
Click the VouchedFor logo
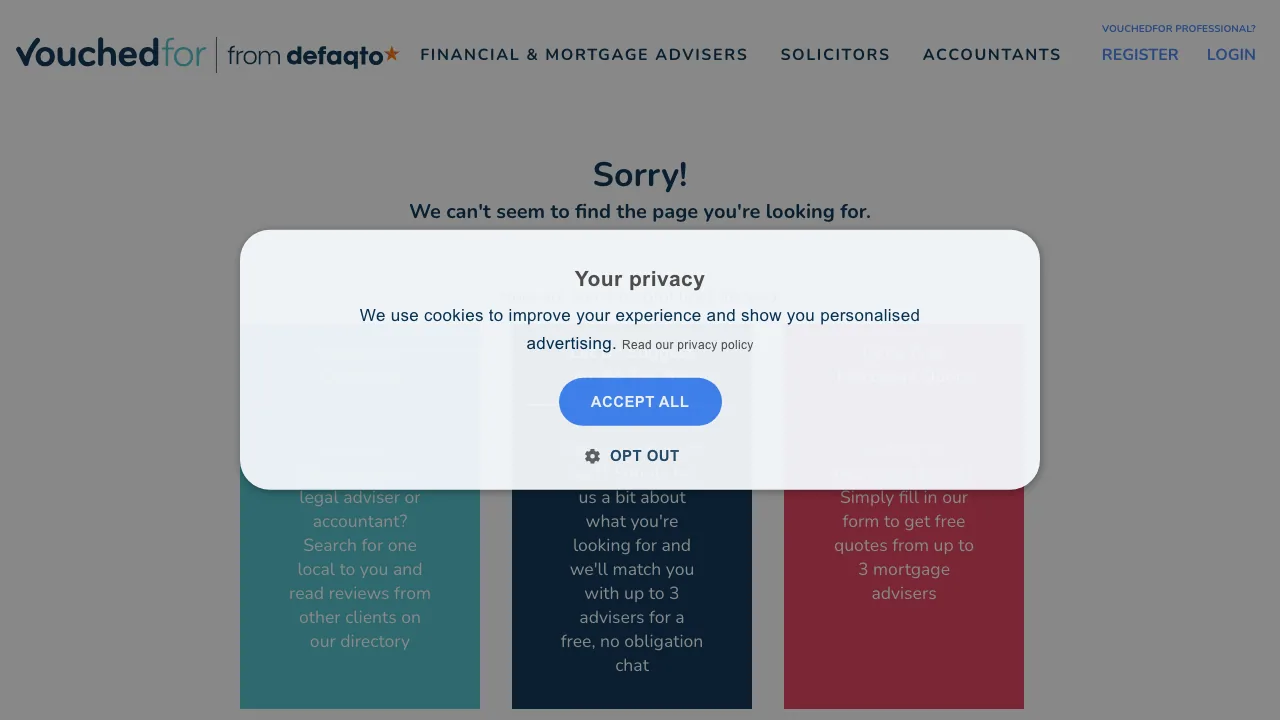tap(110, 53)
